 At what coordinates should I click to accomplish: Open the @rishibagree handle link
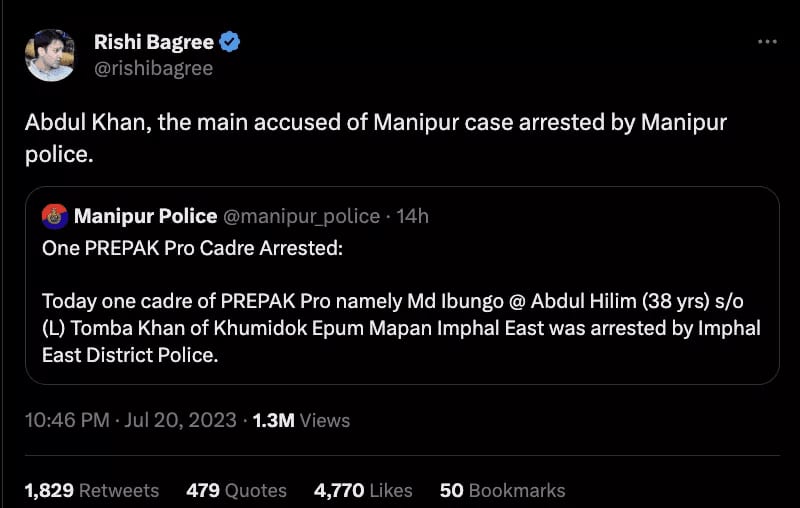point(153,68)
